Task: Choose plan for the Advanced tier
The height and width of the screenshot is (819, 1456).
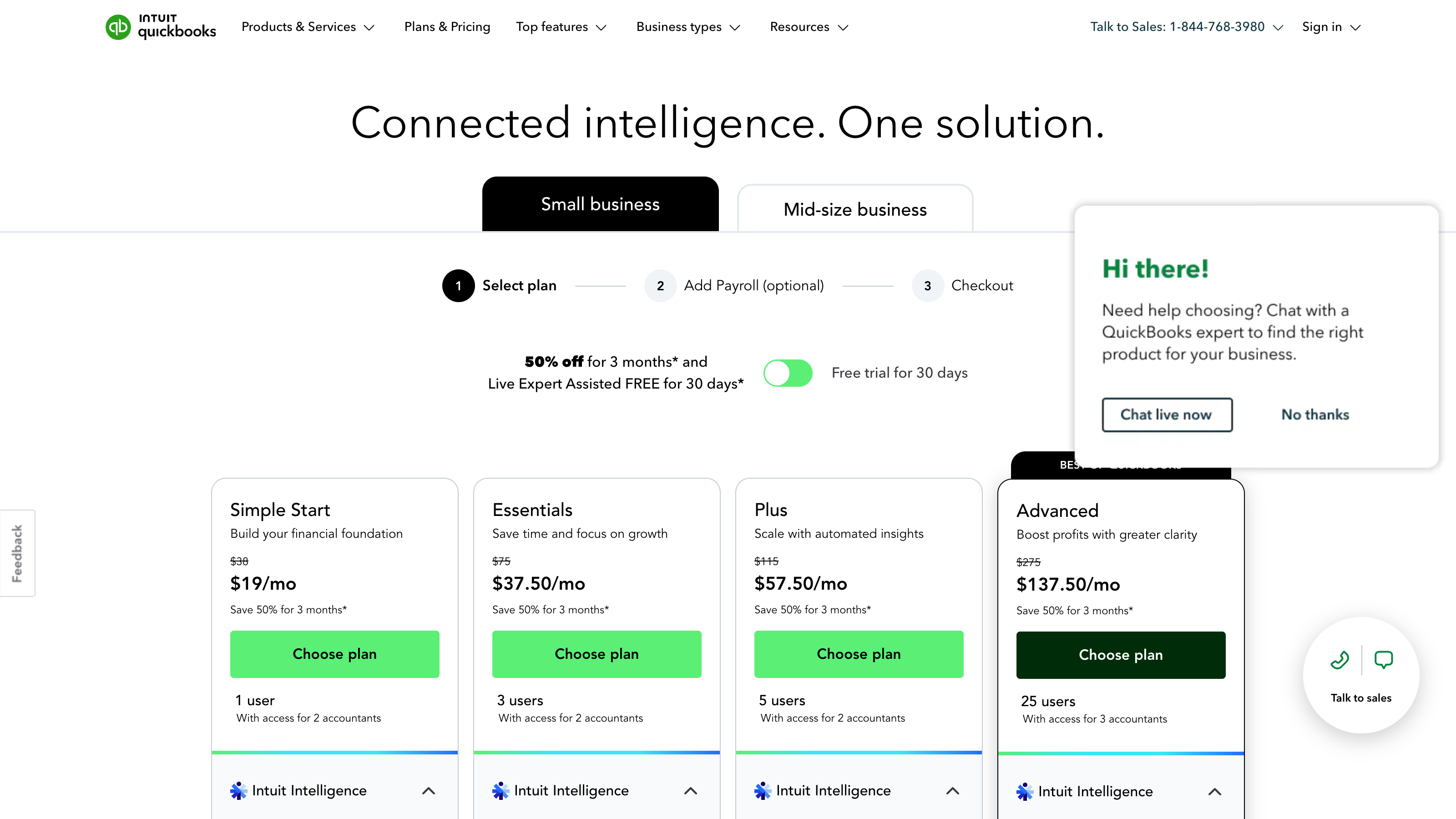Action: (1121, 655)
